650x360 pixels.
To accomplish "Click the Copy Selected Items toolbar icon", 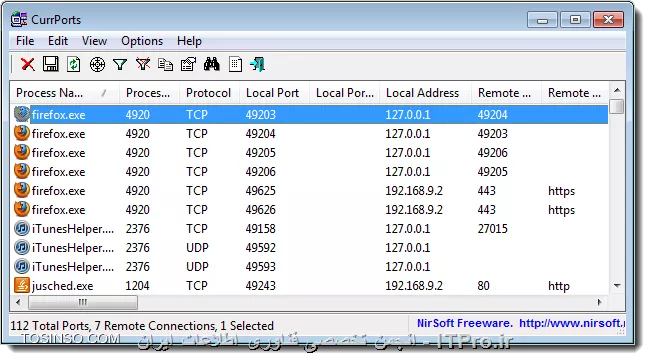I will tap(165, 64).
